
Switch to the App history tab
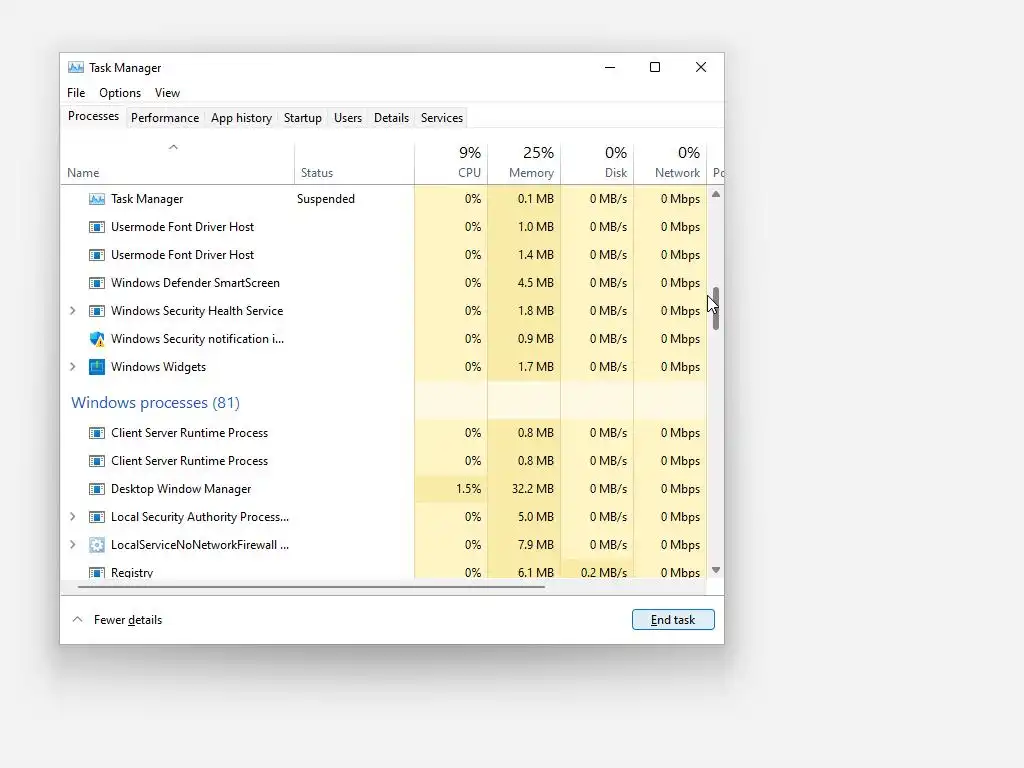tap(241, 118)
